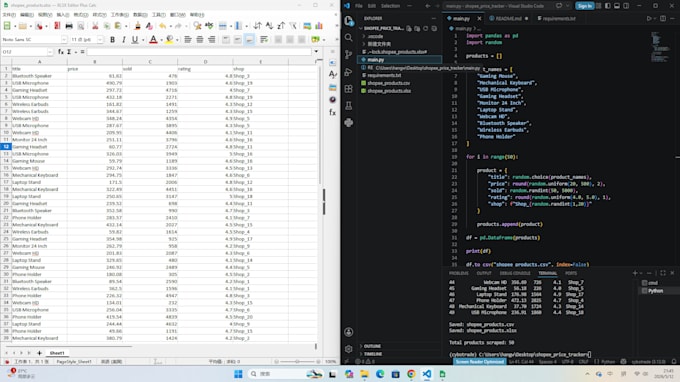Open Run and Debug in VS Code activity bar
680x382 pixels.
(349, 72)
